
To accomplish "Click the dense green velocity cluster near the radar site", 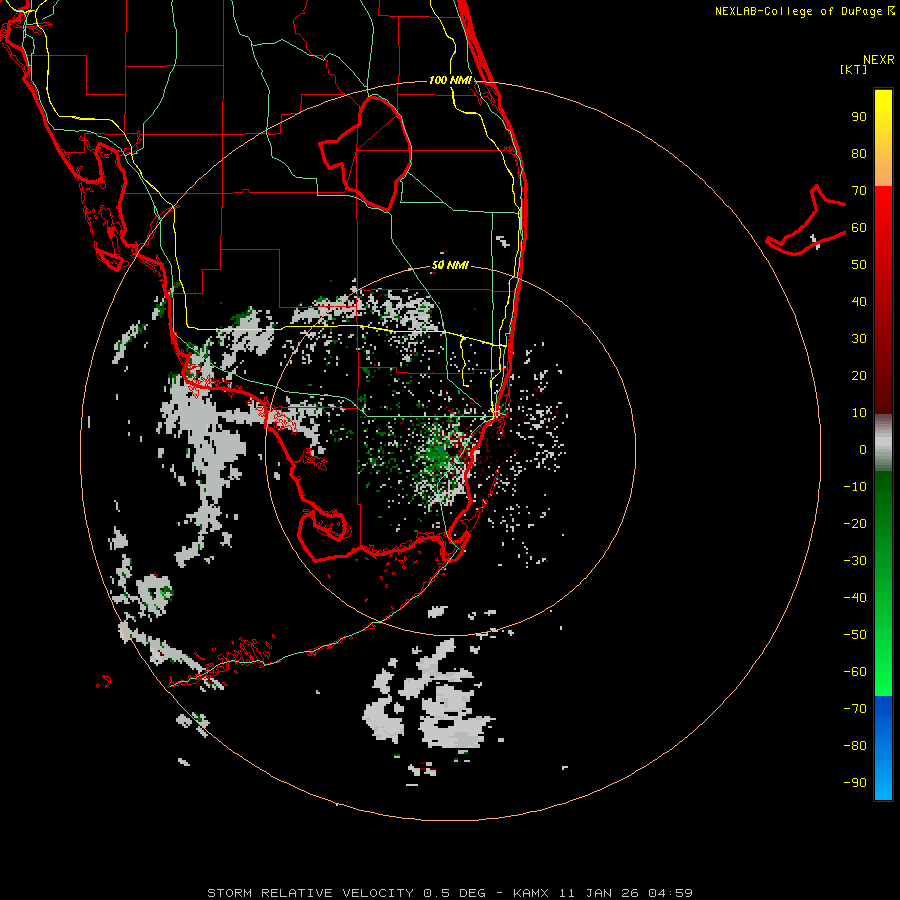I will point(438,456).
